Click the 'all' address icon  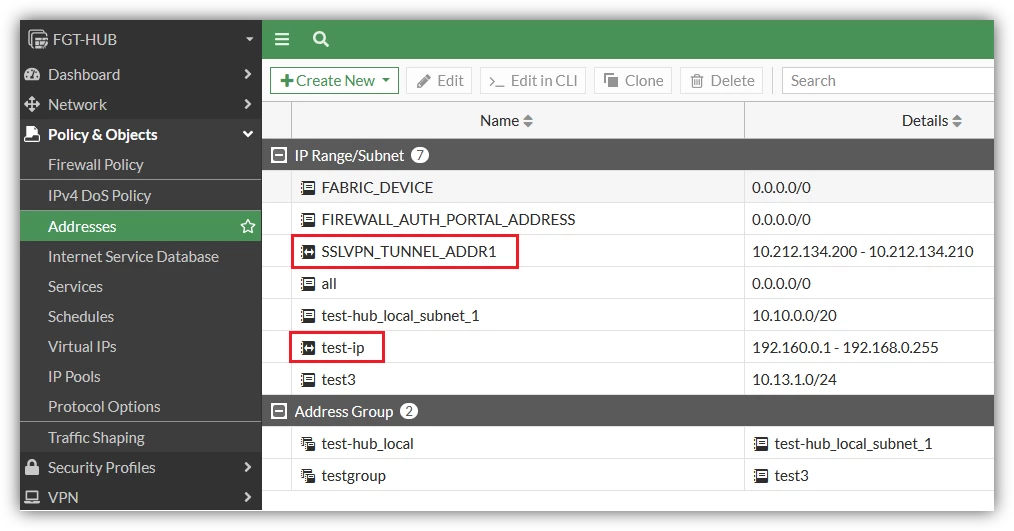[308, 284]
